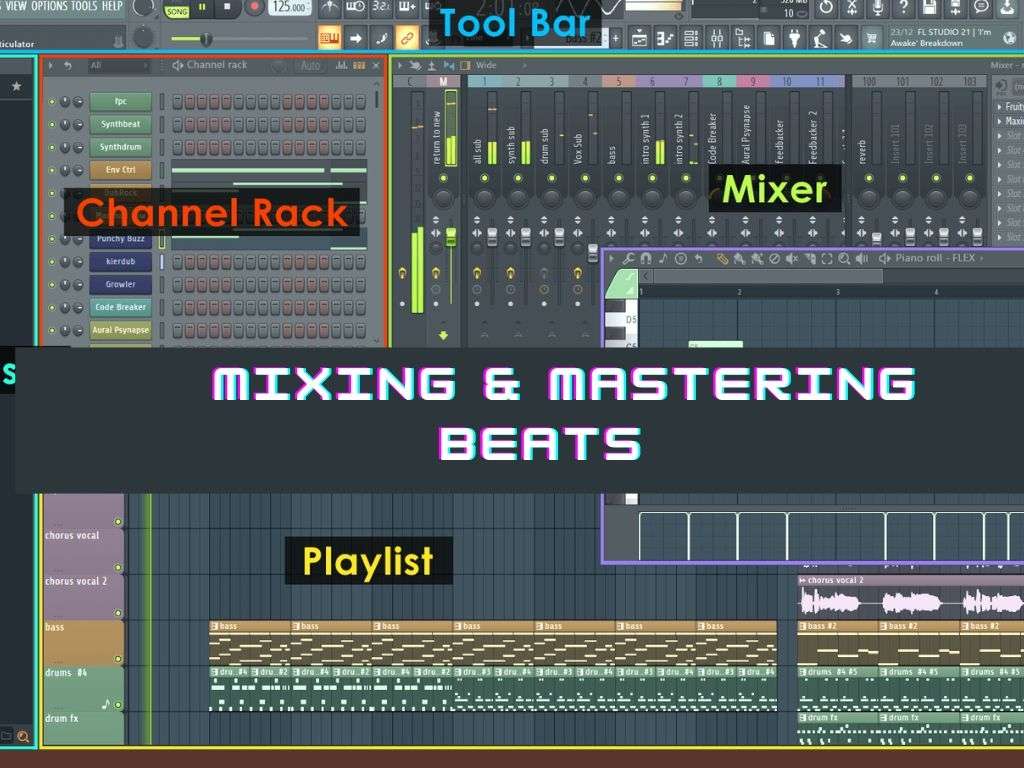Mute the Fpc channel LED

[x=52, y=102]
